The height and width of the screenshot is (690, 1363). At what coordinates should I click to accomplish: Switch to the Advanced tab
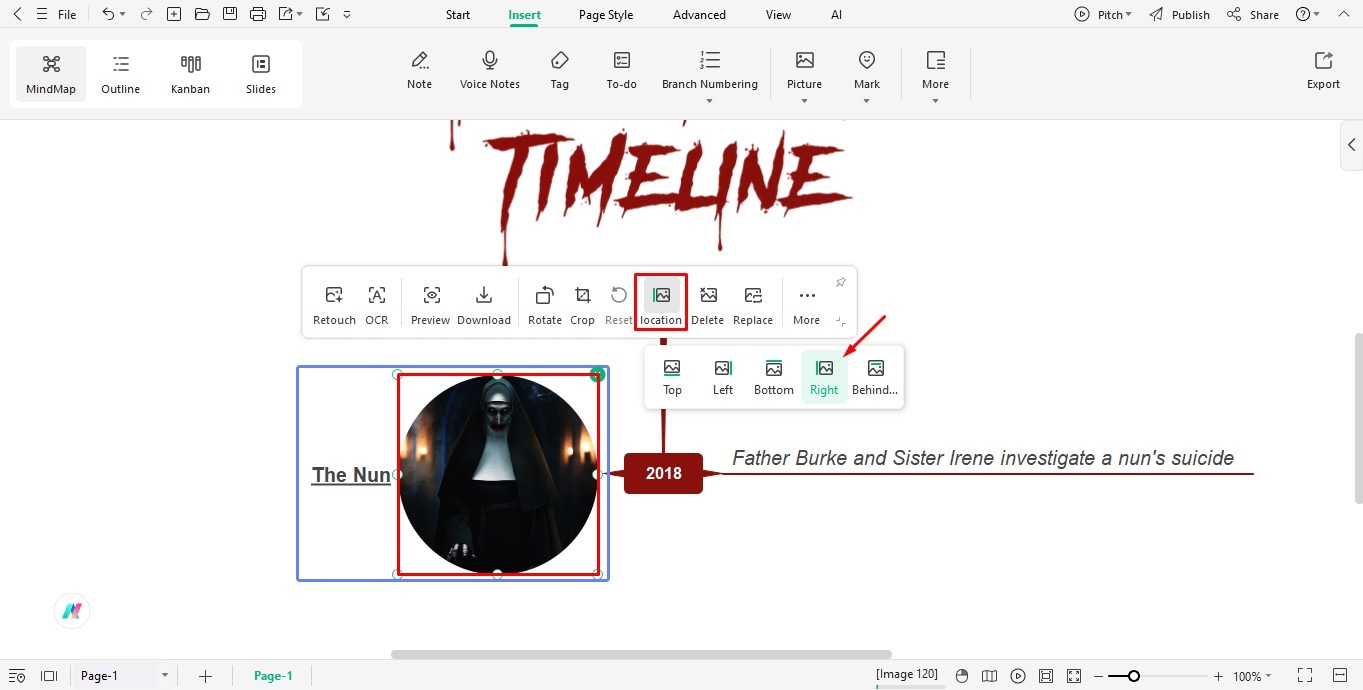(699, 15)
